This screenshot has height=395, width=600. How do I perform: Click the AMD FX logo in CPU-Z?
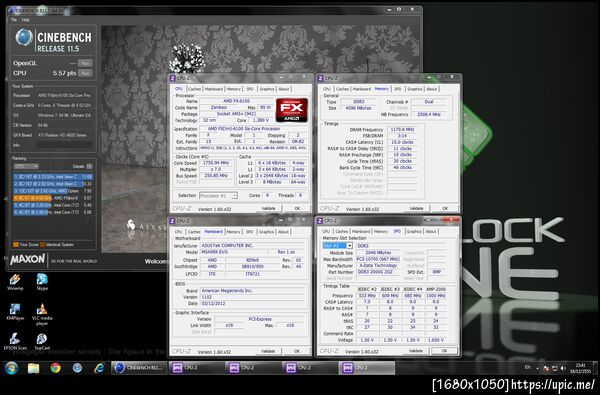click(292, 110)
